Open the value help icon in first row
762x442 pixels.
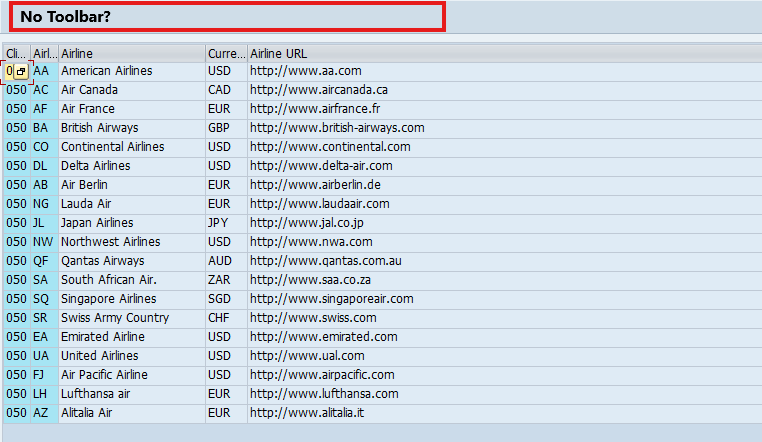21,71
